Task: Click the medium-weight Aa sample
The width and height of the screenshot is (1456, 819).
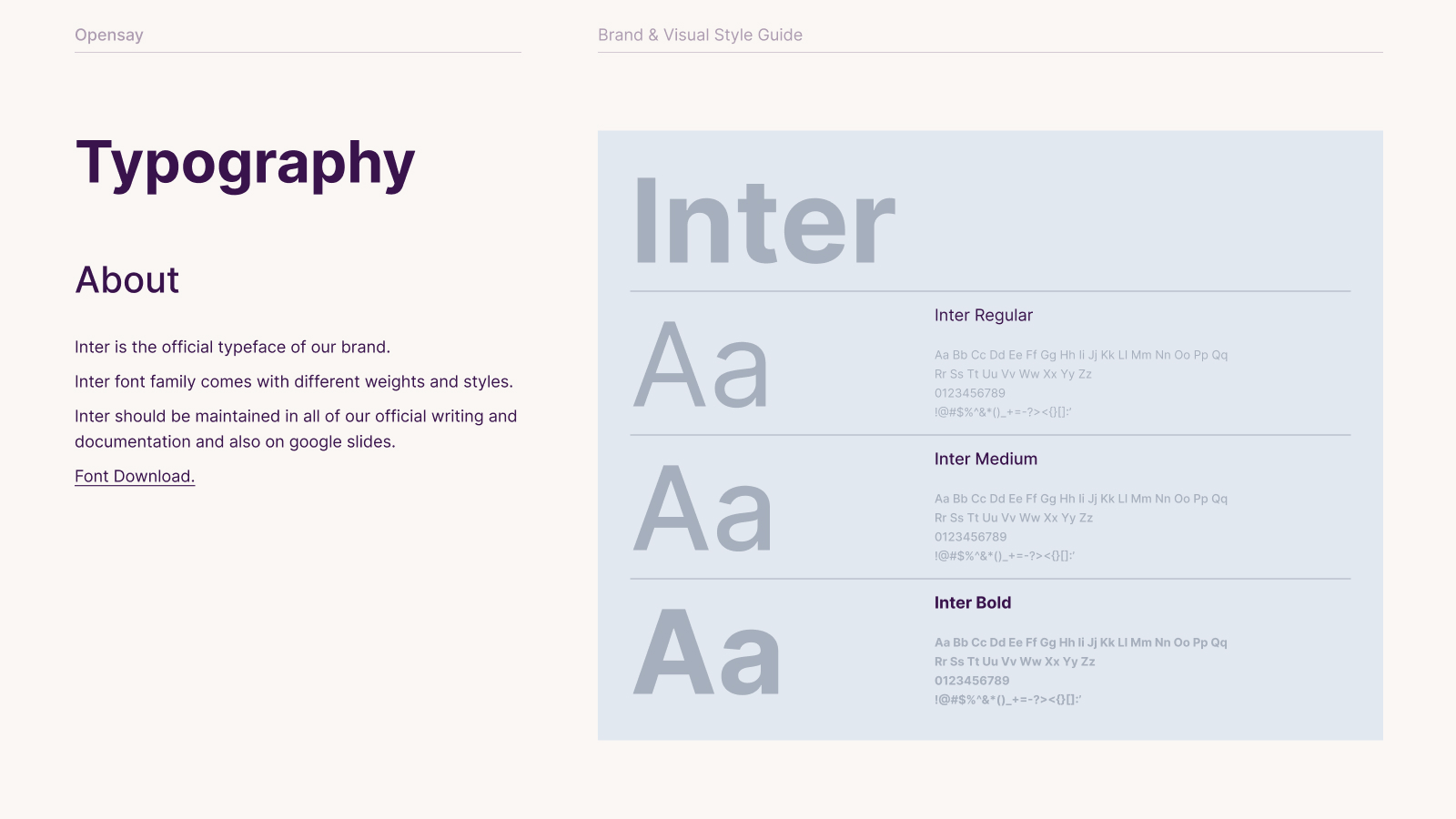Action: (x=703, y=510)
